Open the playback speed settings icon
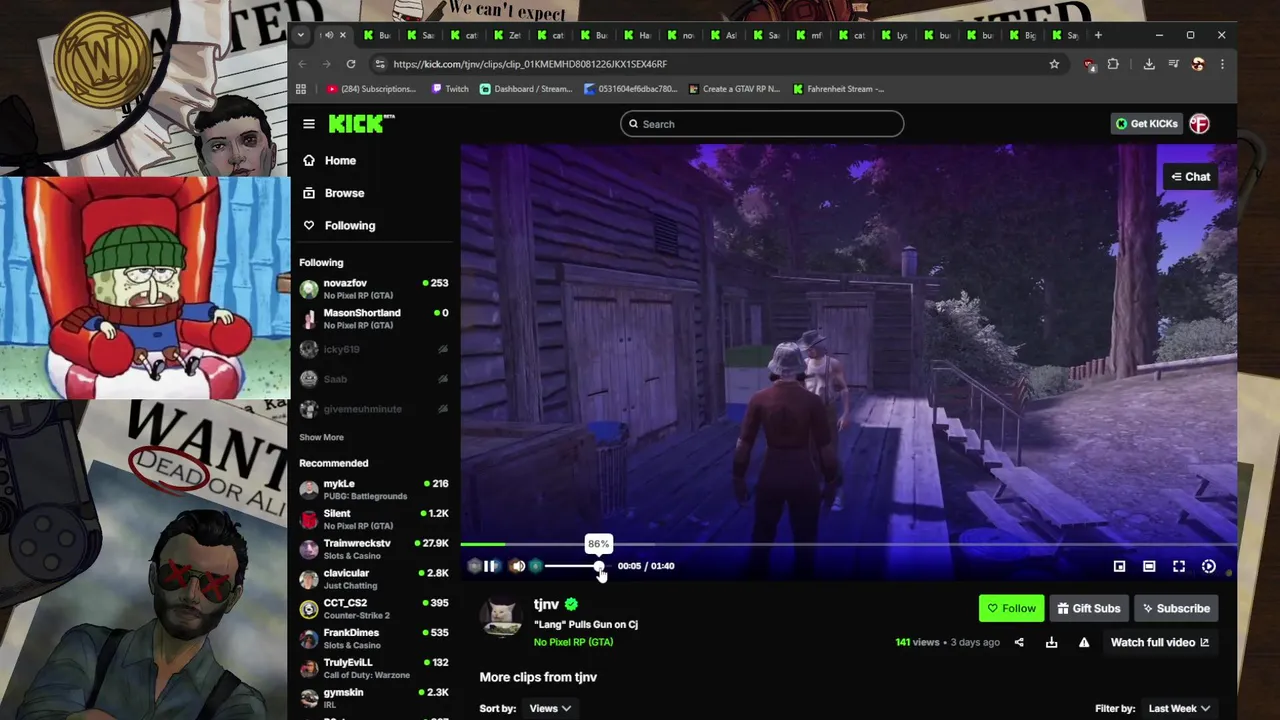 (1209, 566)
